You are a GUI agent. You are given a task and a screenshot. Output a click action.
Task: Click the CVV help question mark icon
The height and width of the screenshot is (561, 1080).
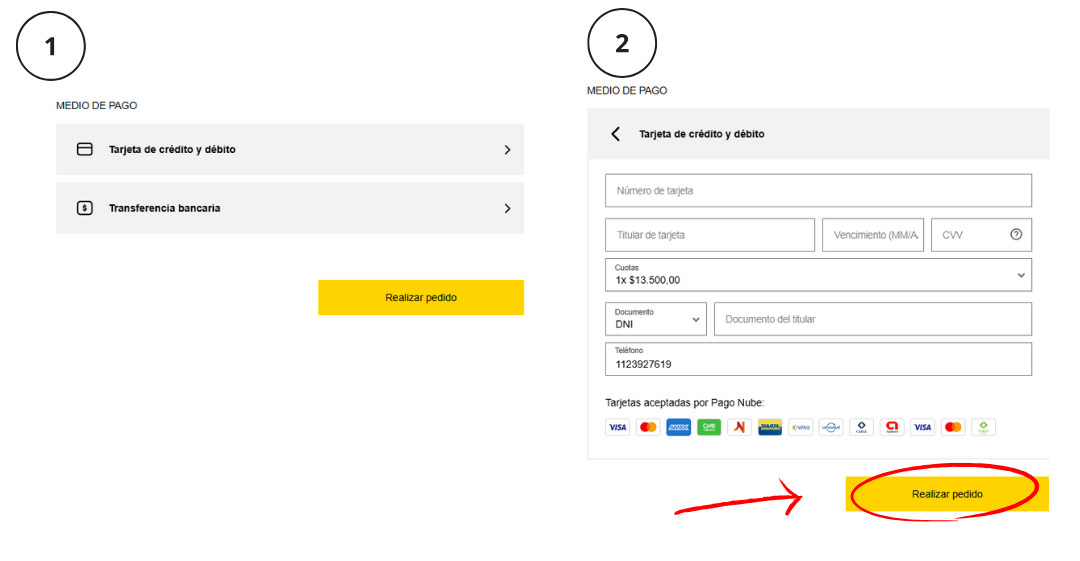[x=1016, y=234]
